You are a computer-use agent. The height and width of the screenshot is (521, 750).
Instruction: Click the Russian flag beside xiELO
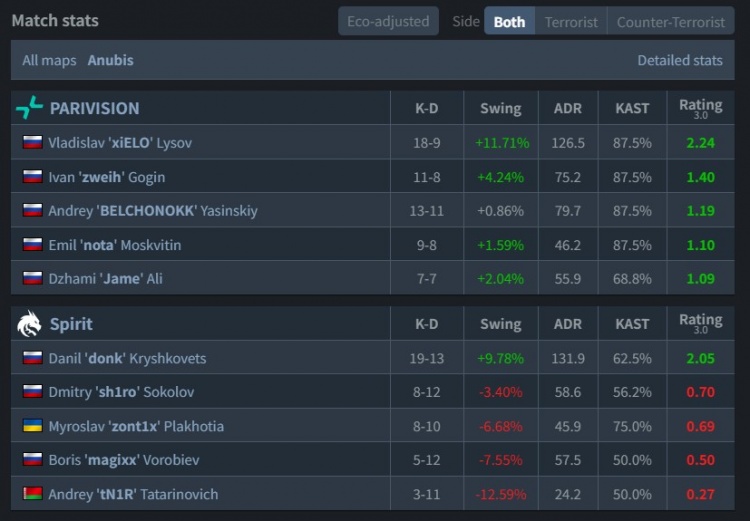point(32,143)
